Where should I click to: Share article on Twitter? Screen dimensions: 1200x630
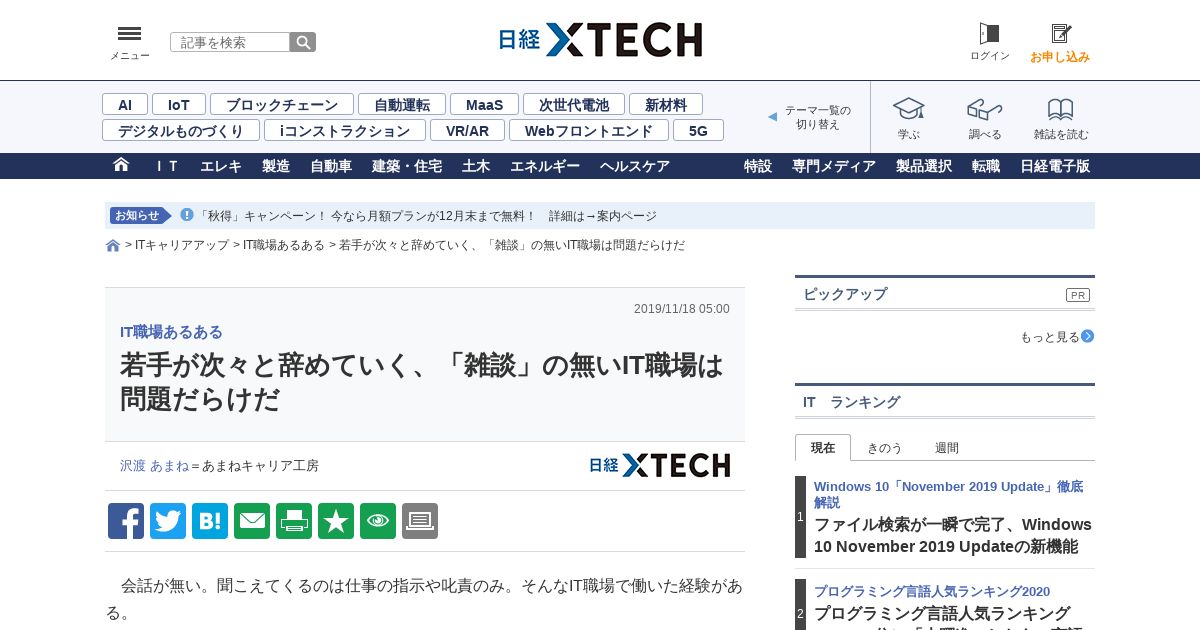coord(168,521)
